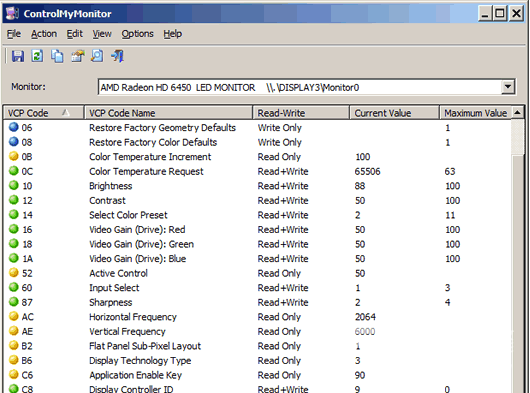530x393 pixels.
Task: Select the Flat Panel Sub-Pixel Layout row
Action: click(257, 345)
